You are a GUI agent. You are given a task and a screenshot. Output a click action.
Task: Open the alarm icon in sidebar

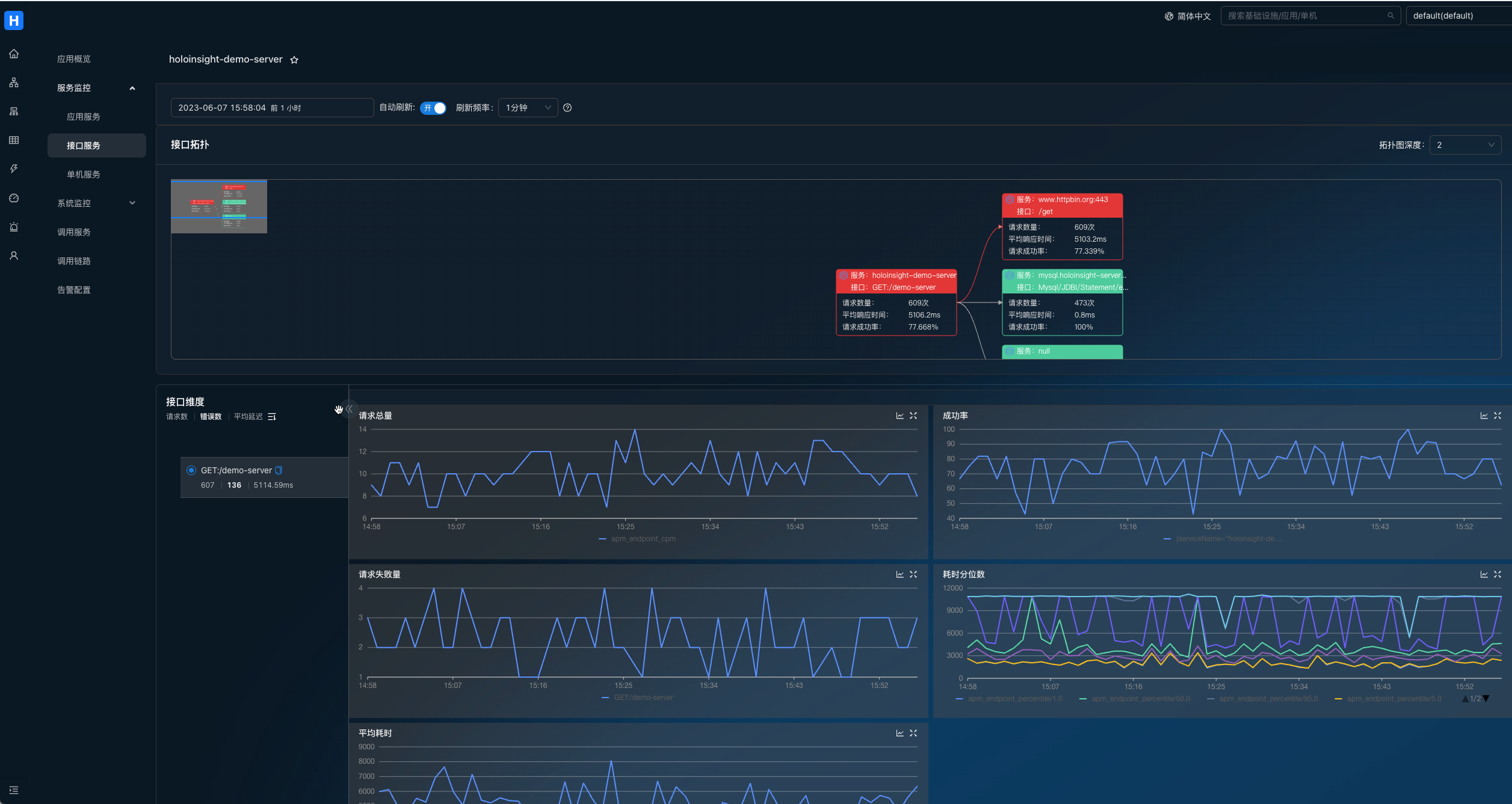click(x=14, y=227)
